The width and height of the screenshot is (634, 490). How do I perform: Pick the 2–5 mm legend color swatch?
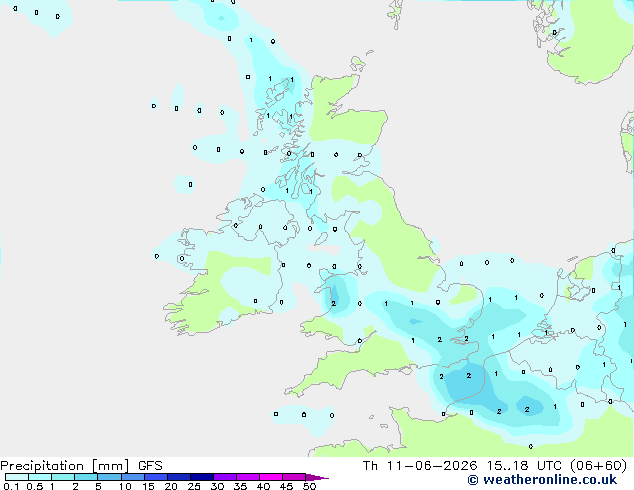click(86, 477)
